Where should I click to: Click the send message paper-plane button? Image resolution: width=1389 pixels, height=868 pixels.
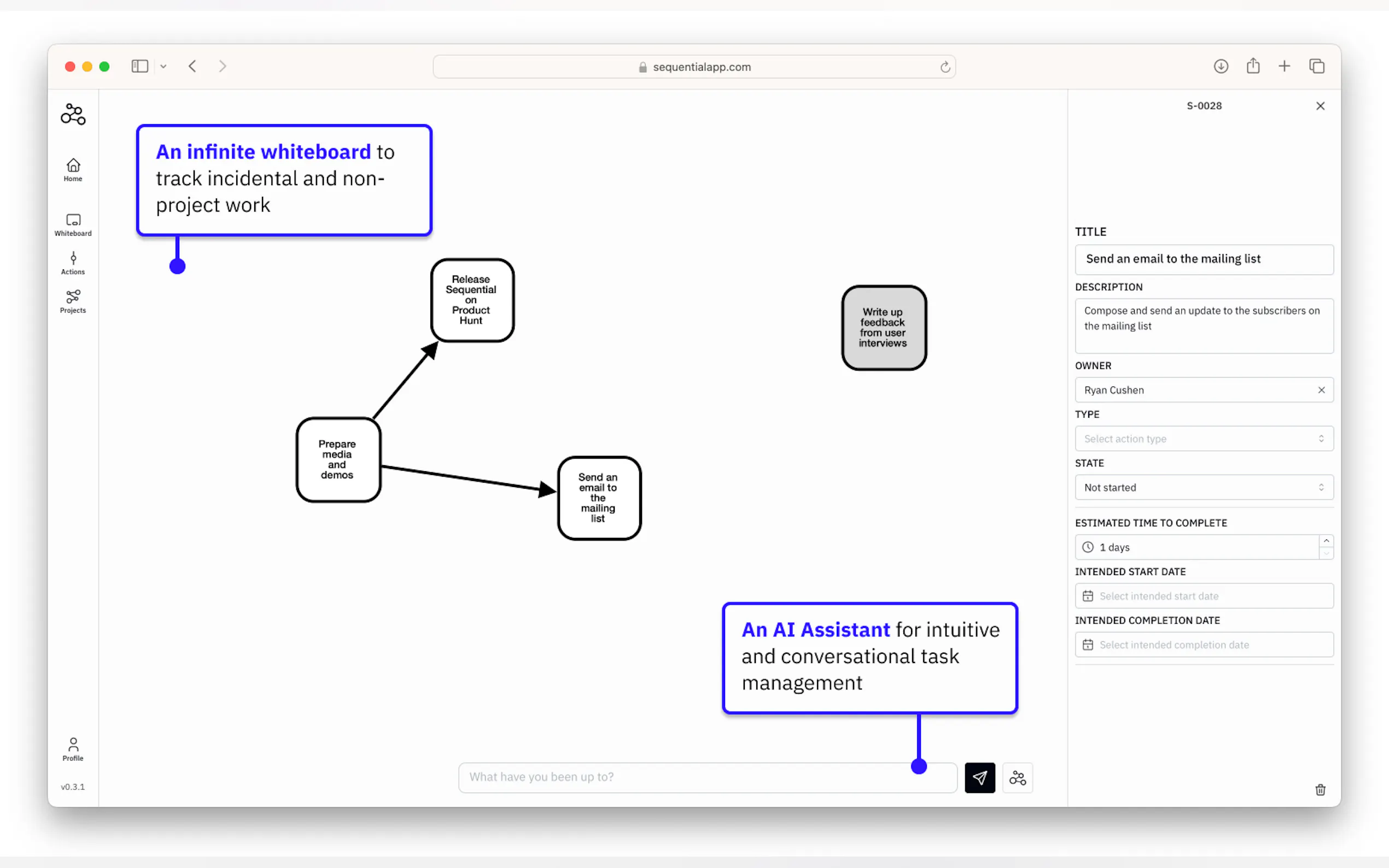point(979,777)
